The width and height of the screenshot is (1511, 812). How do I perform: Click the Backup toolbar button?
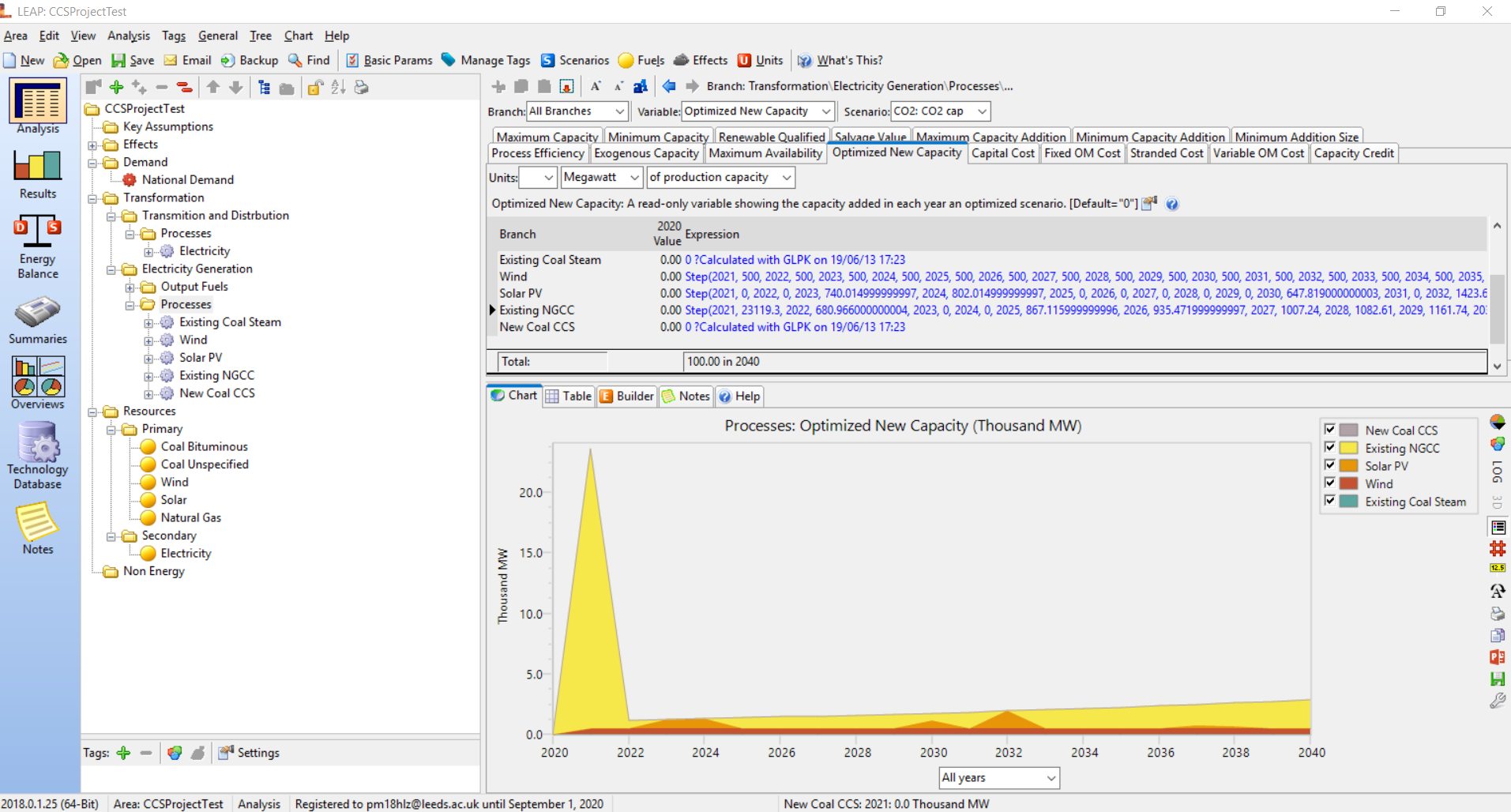tap(250, 60)
